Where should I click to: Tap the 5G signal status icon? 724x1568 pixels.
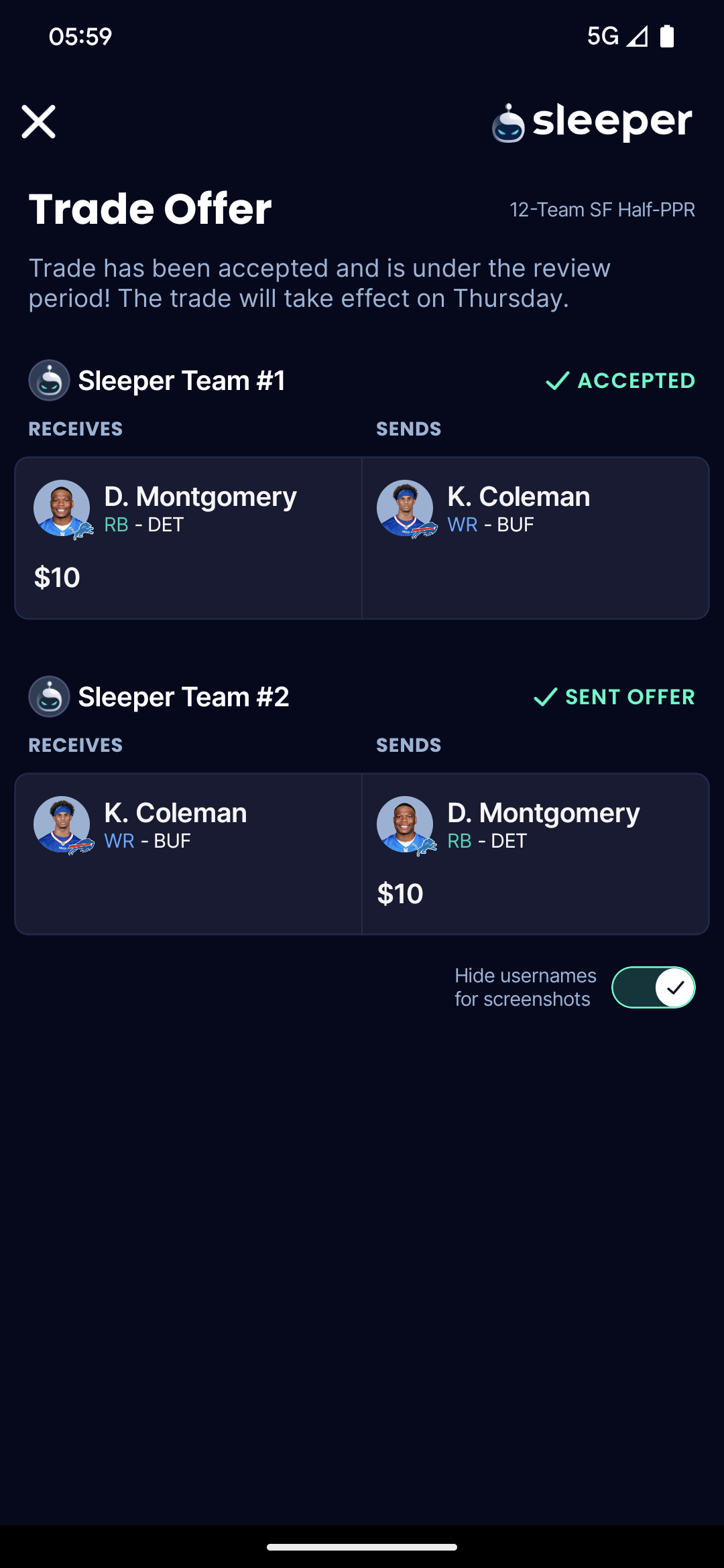coord(617,36)
